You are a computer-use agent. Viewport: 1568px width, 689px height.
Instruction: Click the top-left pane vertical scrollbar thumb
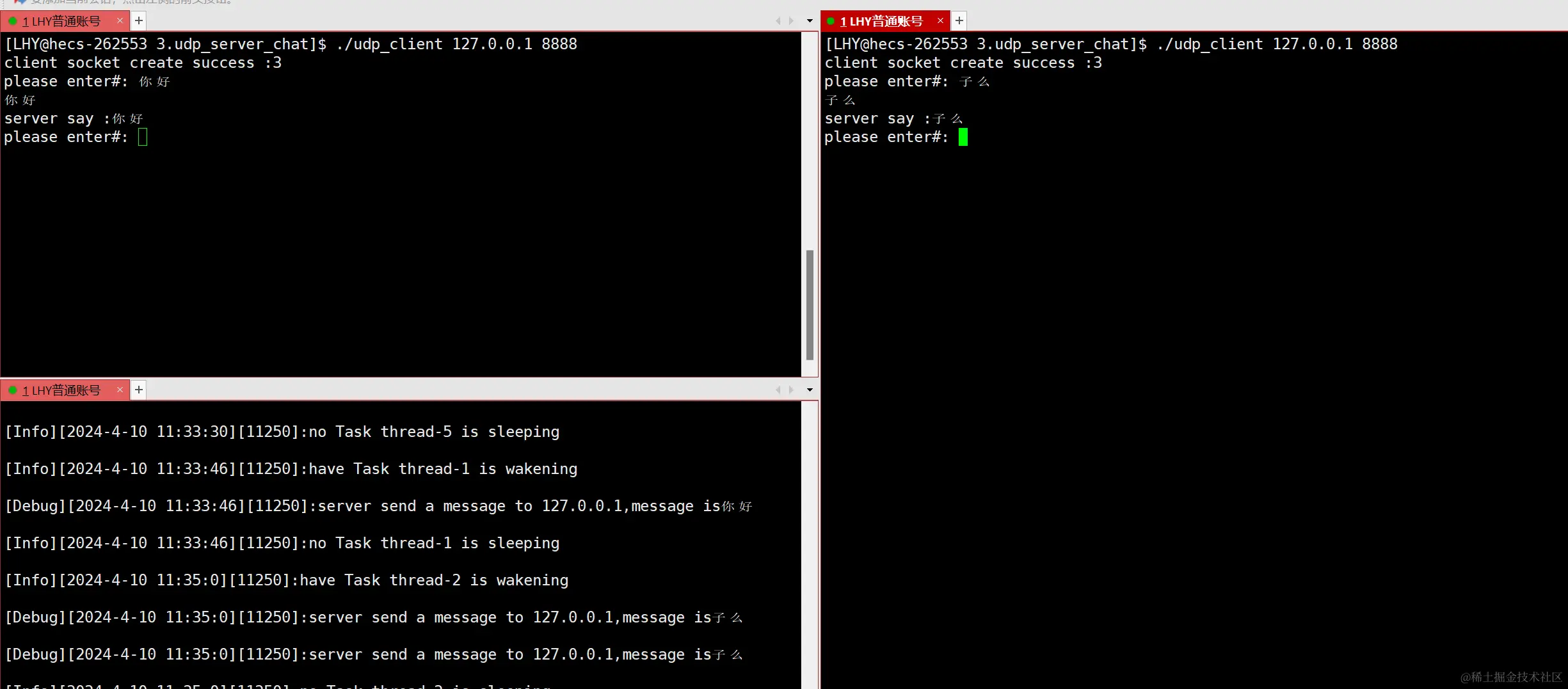pos(810,305)
